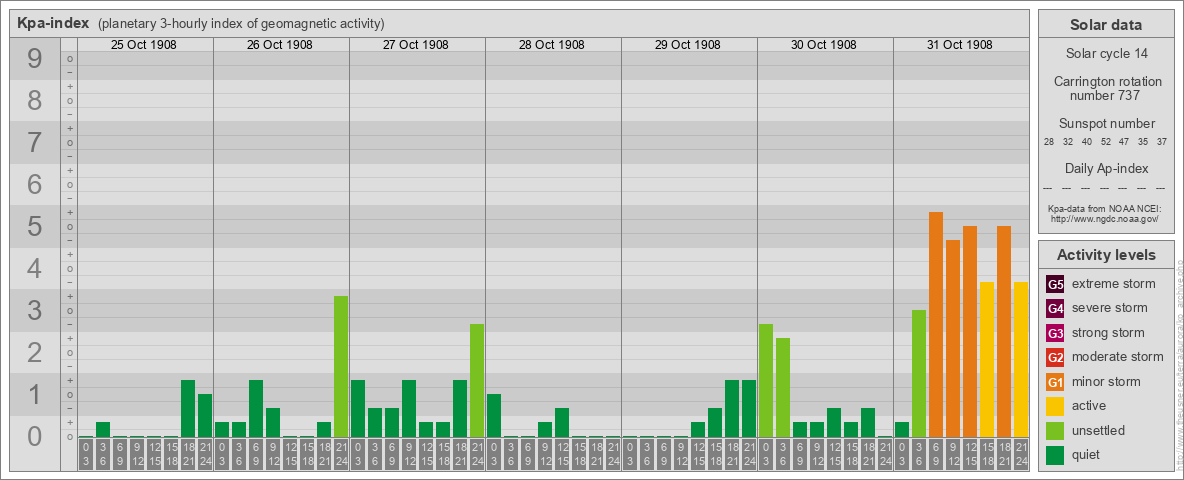Viewport: 1184px width, 480px height.
Task: Click the 'strong storm' legend label
Action: [x=1108, y=333]
